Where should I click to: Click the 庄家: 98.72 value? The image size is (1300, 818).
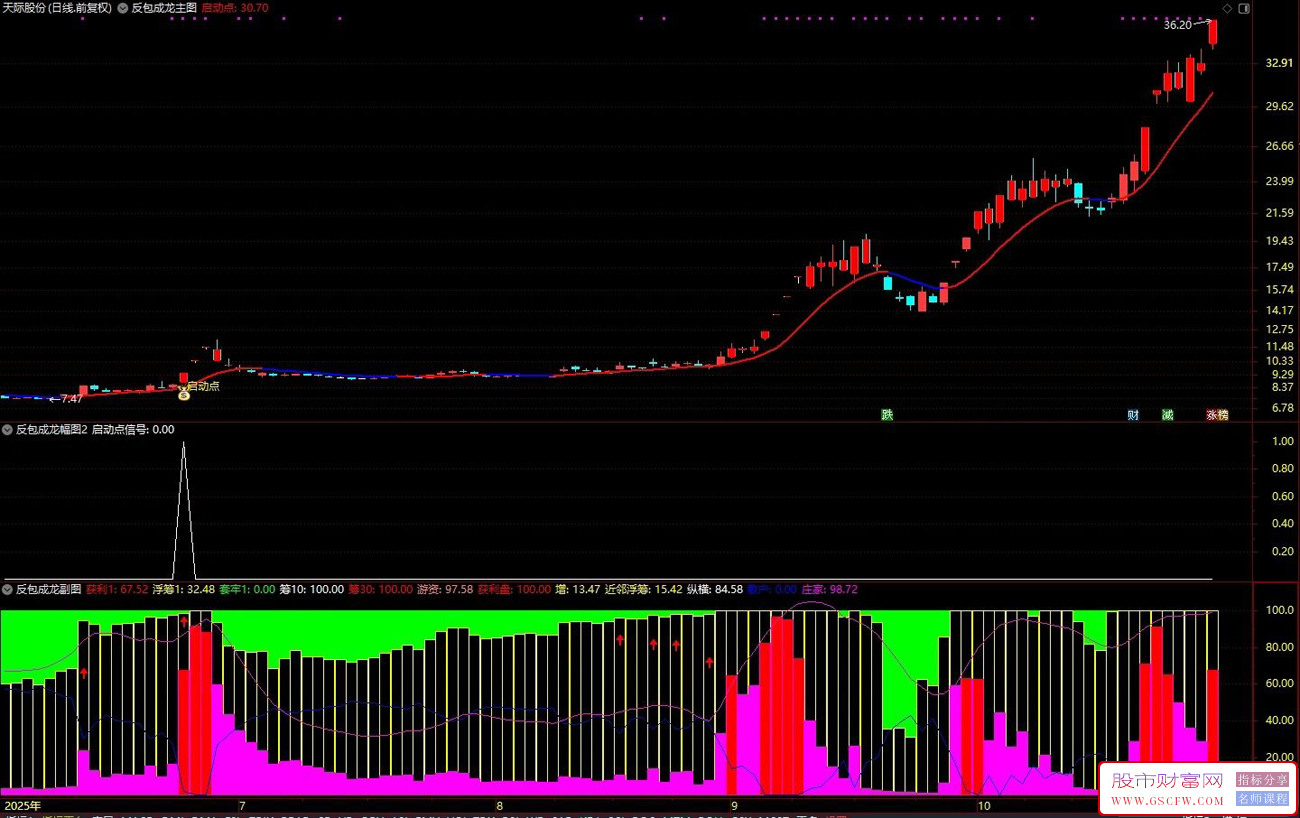click(x=830, y=590)
